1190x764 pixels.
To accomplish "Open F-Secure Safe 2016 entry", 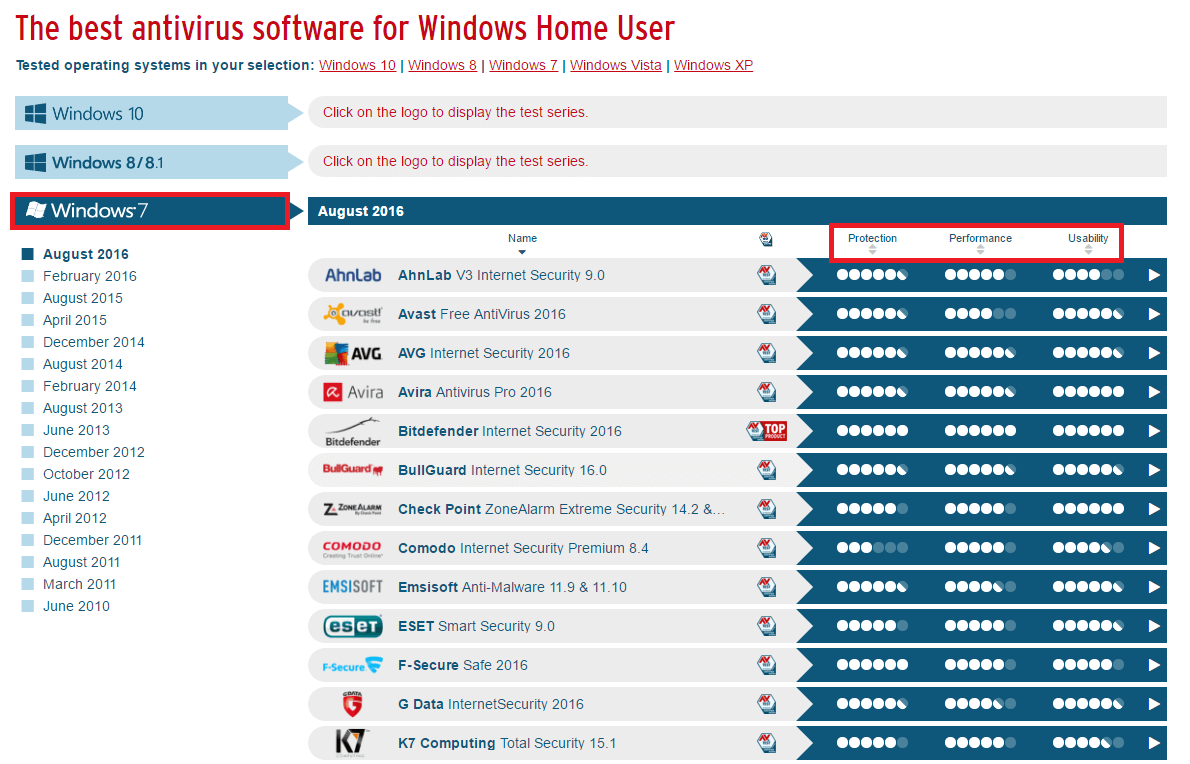I will [463, 665].
